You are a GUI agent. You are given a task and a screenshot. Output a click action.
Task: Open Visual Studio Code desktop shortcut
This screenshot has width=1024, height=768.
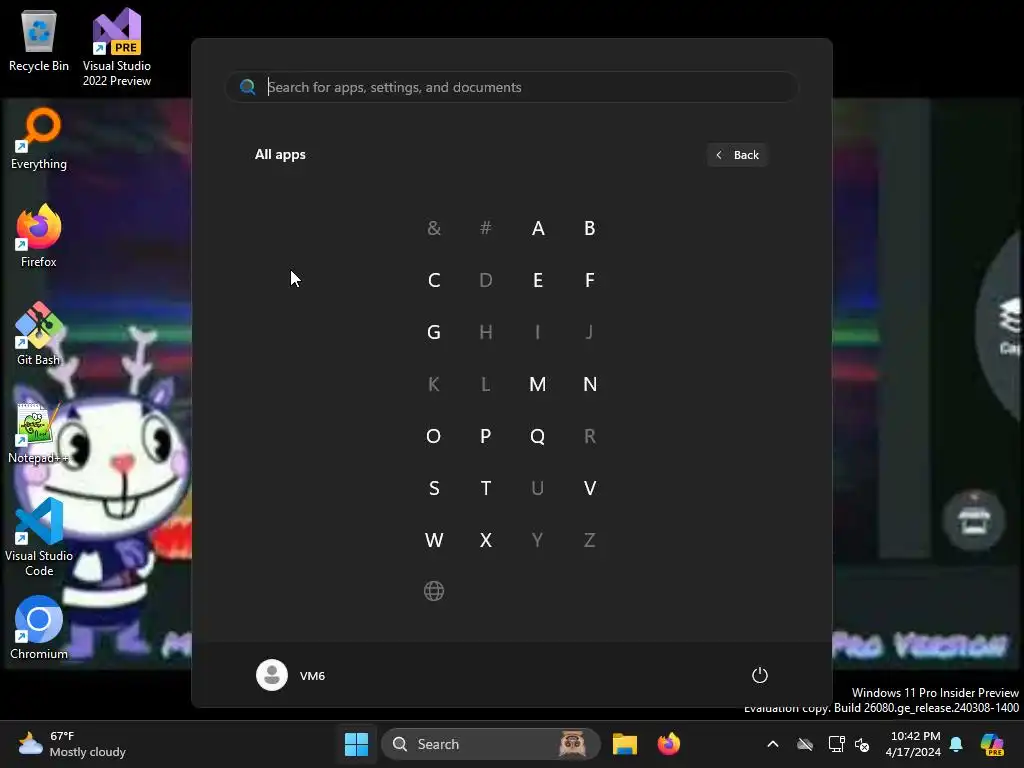pyautogui.click(x=39, y=537)
